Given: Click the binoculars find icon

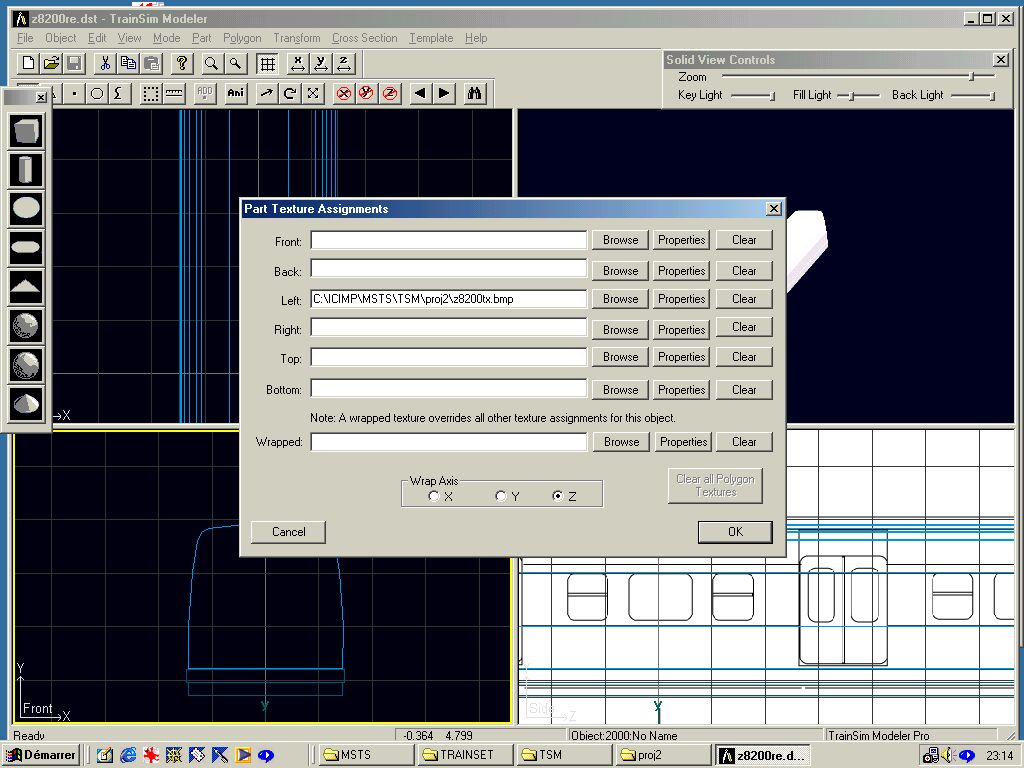Looking at the screenshot, I should coord(475,93).
